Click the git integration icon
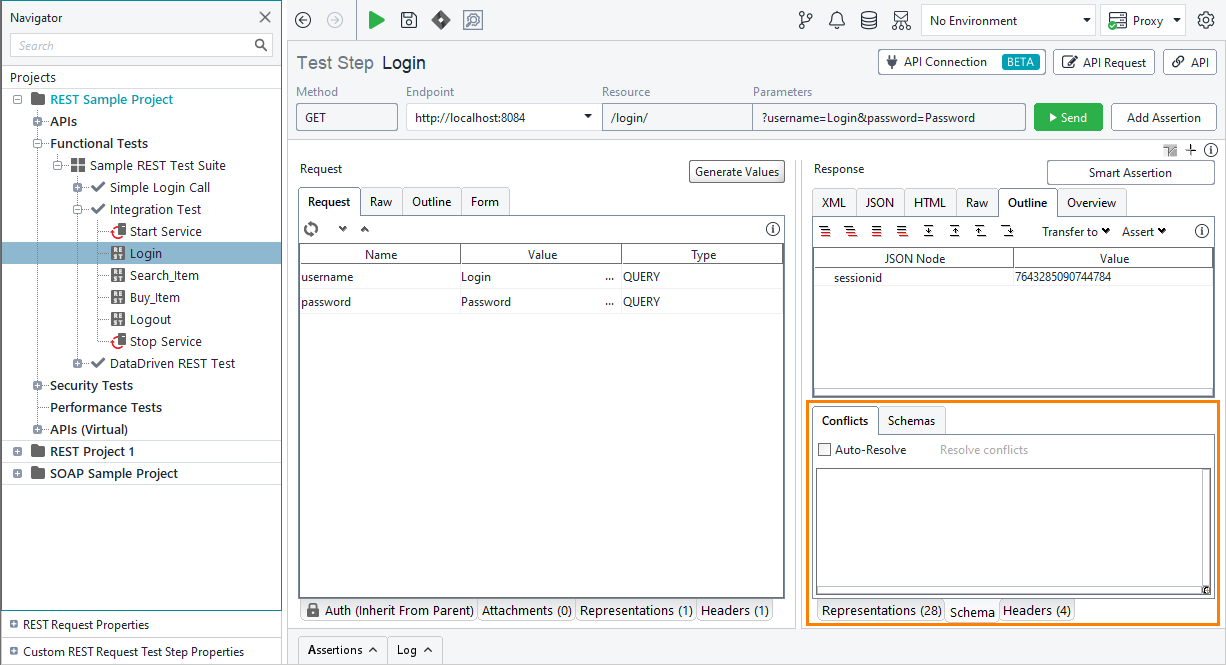 pos(805,20)
